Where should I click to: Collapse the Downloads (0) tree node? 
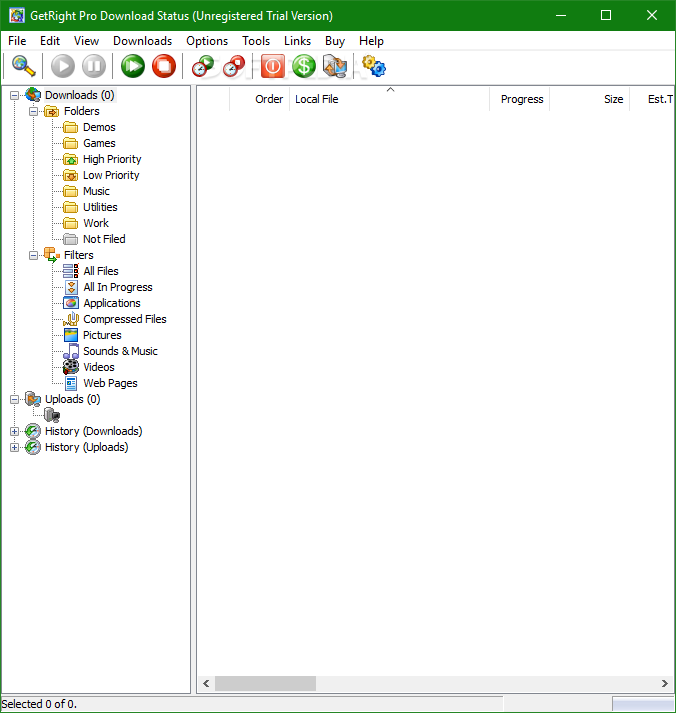[x=15, y=95]
